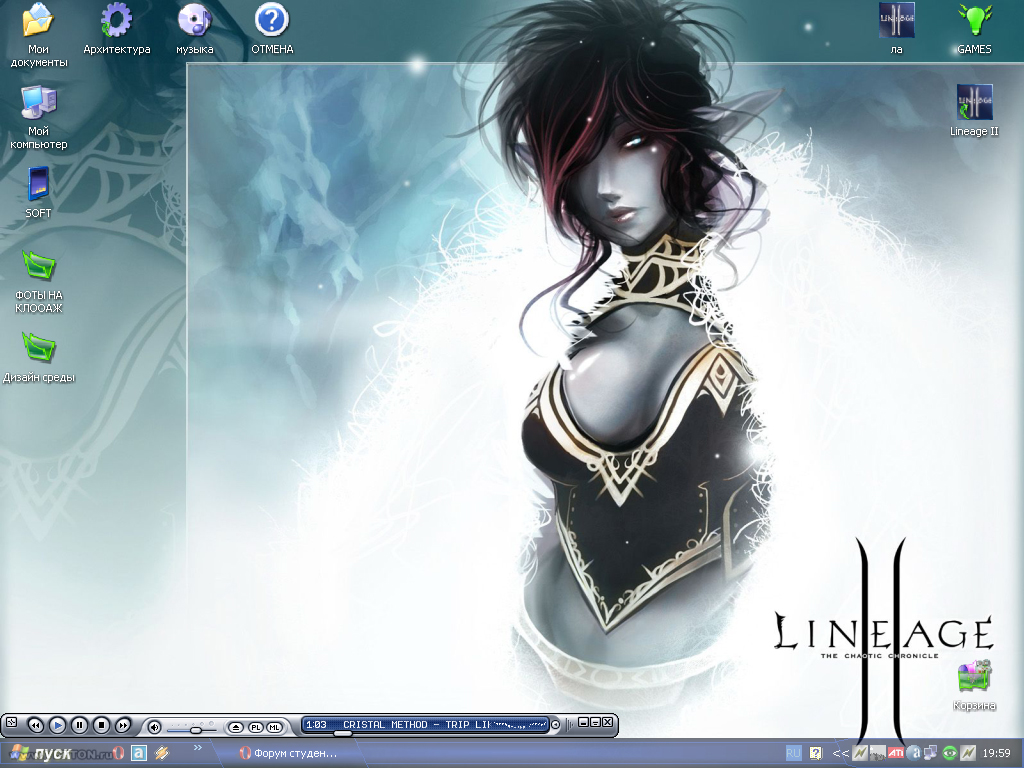
Task: Collapse tray icons with << arrow
Action: pyautogui.click(x=841, y=754)
